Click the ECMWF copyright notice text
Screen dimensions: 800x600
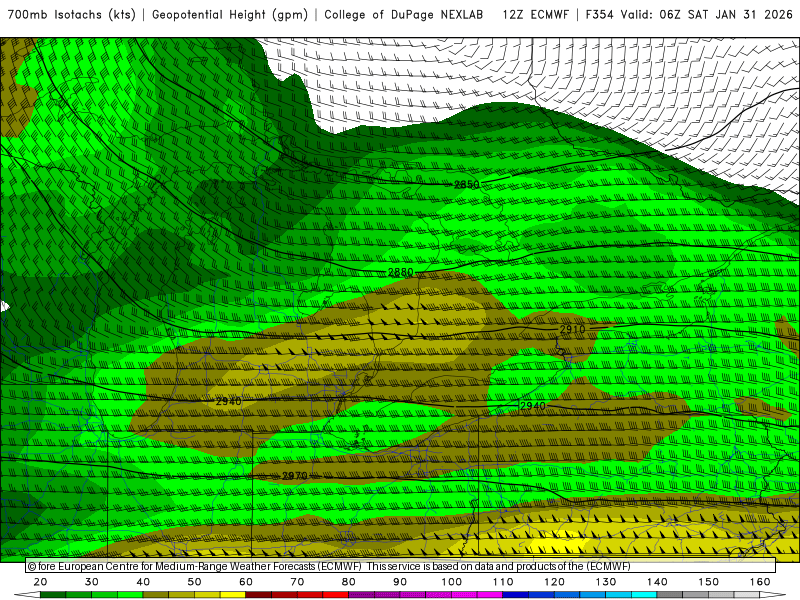pyautogui.click(x=329, y=566)
